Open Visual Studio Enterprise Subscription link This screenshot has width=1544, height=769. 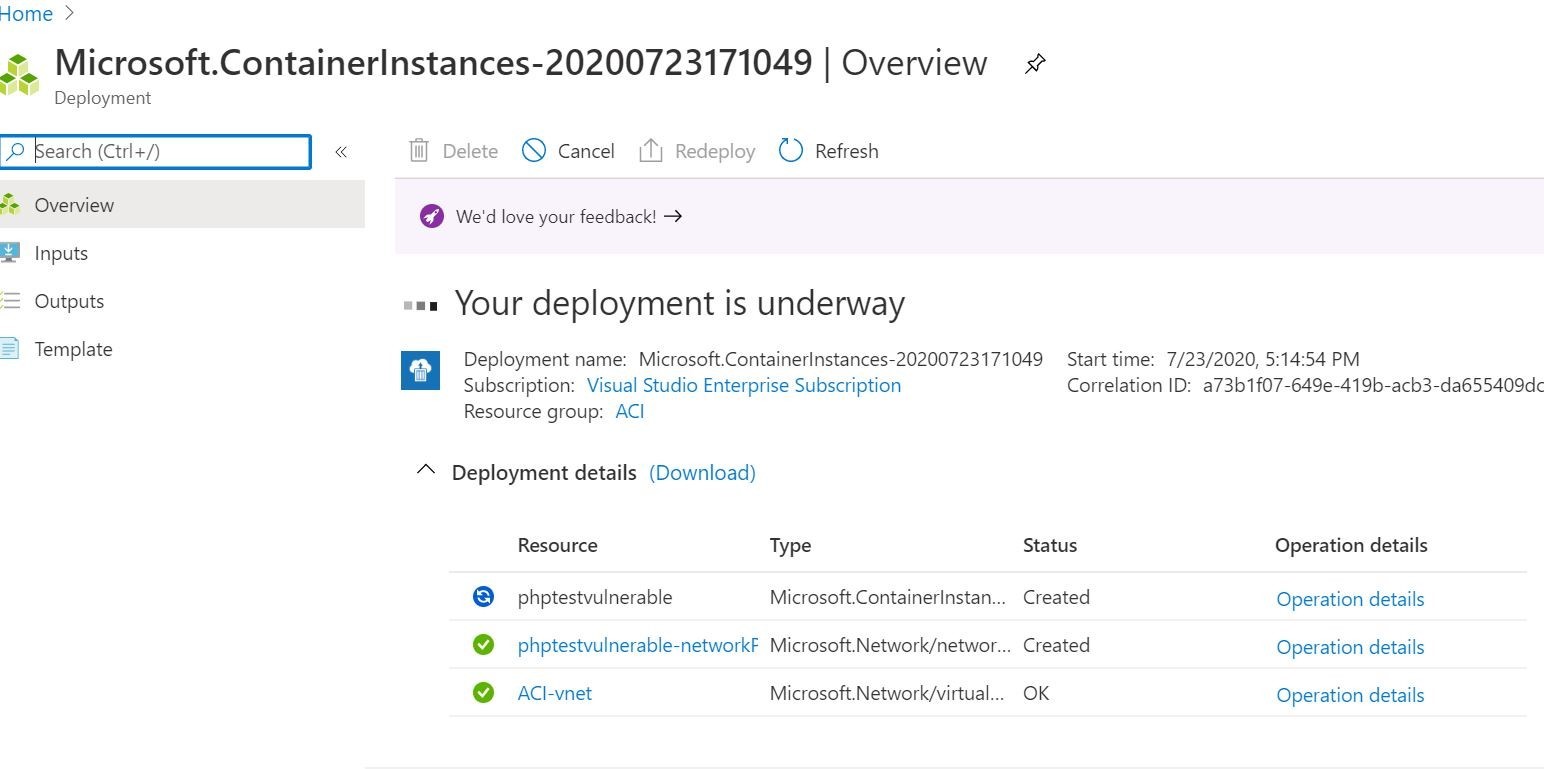coord(743,385)
